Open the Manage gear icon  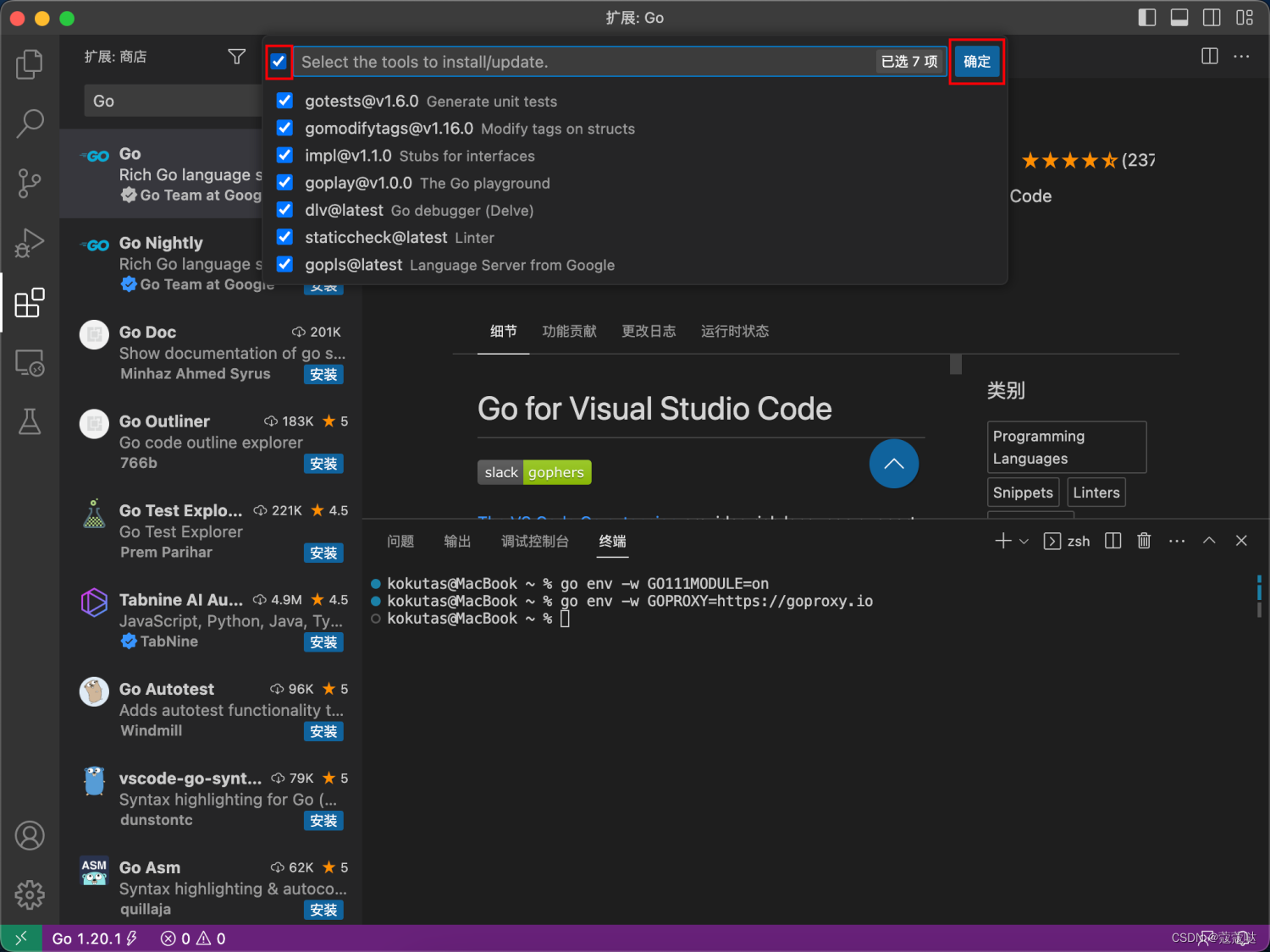pos(30,894)
